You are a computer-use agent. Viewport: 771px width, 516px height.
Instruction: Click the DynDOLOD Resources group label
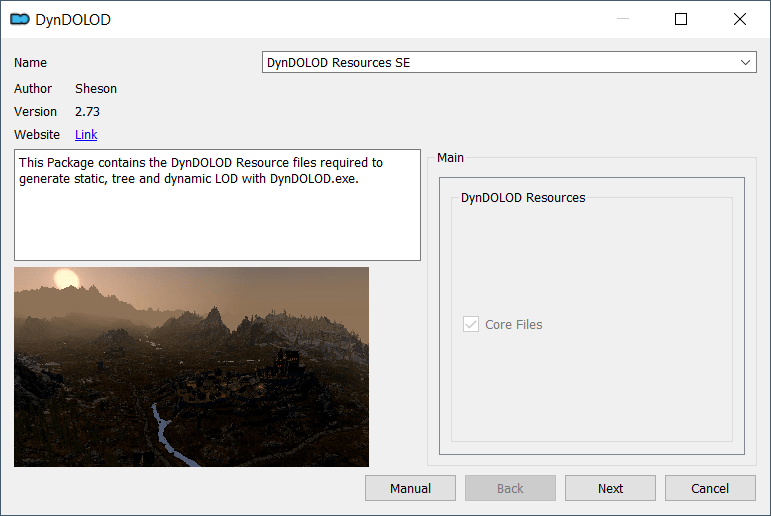click(x=523, y=198)
